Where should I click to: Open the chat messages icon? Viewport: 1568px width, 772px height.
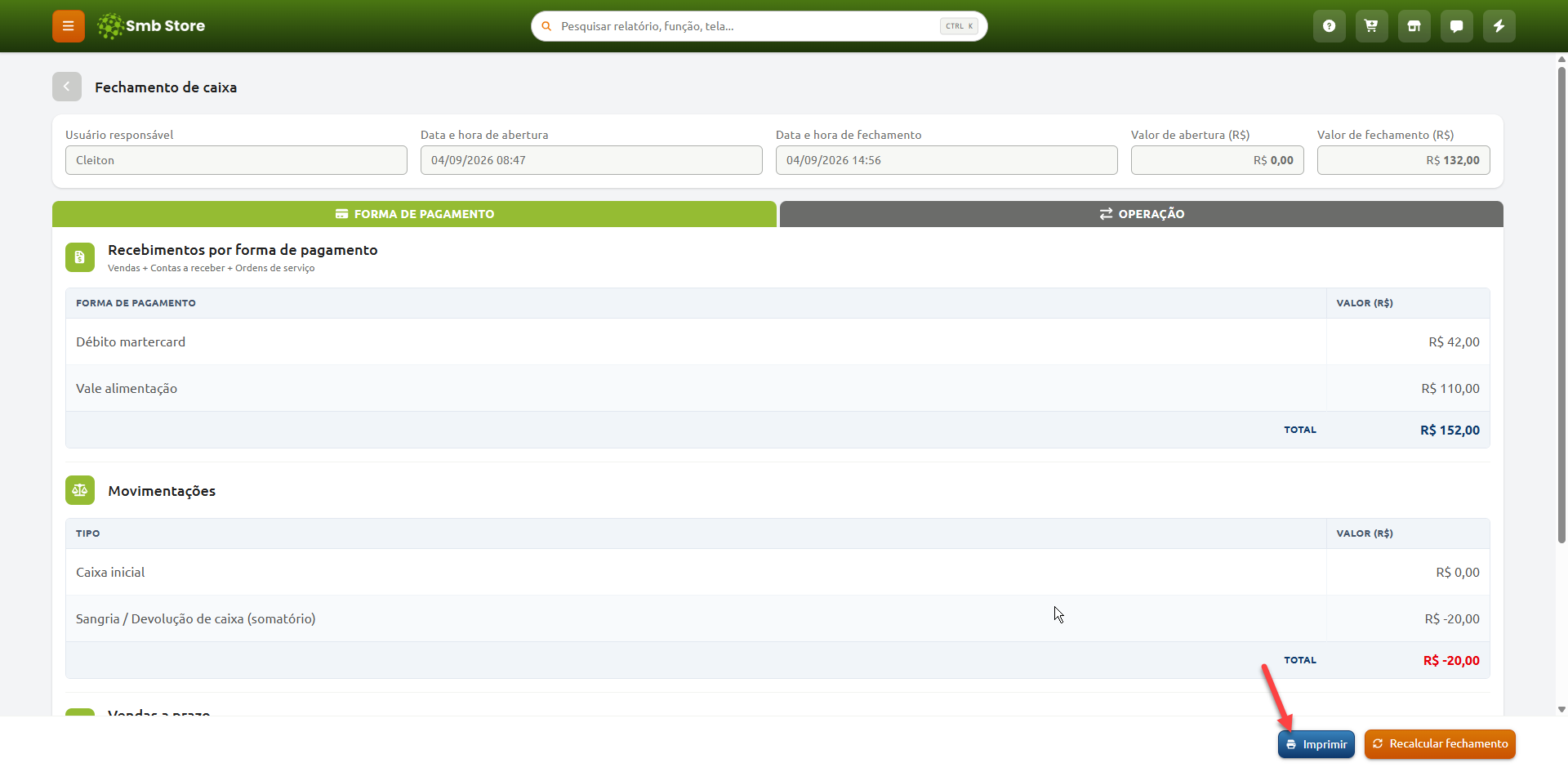pos(1457,26)
